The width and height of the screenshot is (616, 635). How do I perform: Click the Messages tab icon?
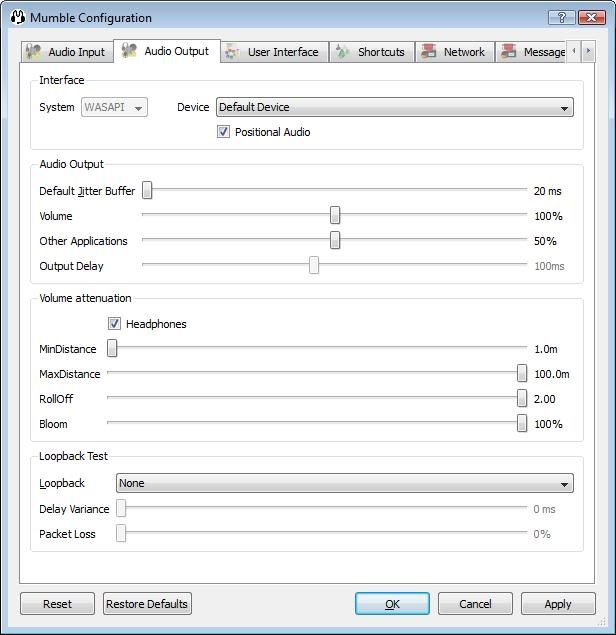point(509,52)
